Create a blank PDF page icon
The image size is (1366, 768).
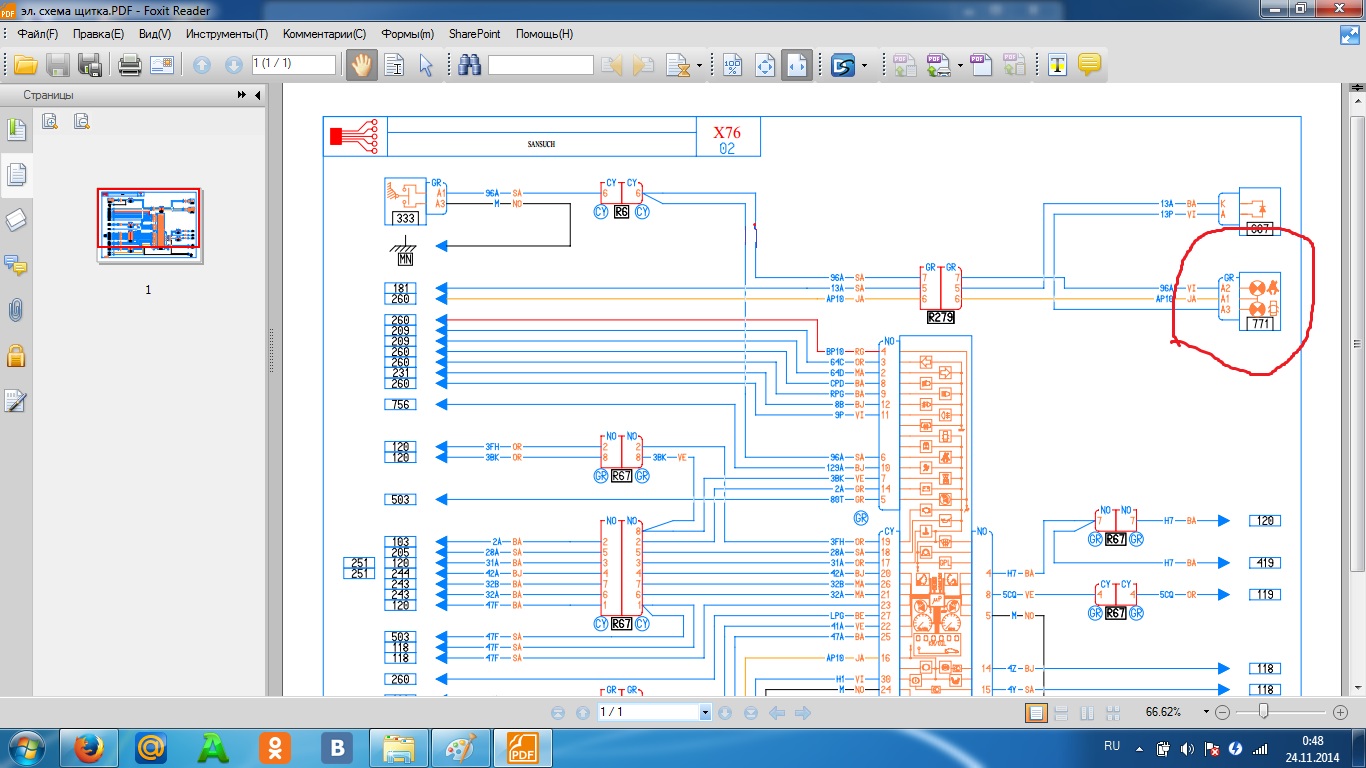981,66
